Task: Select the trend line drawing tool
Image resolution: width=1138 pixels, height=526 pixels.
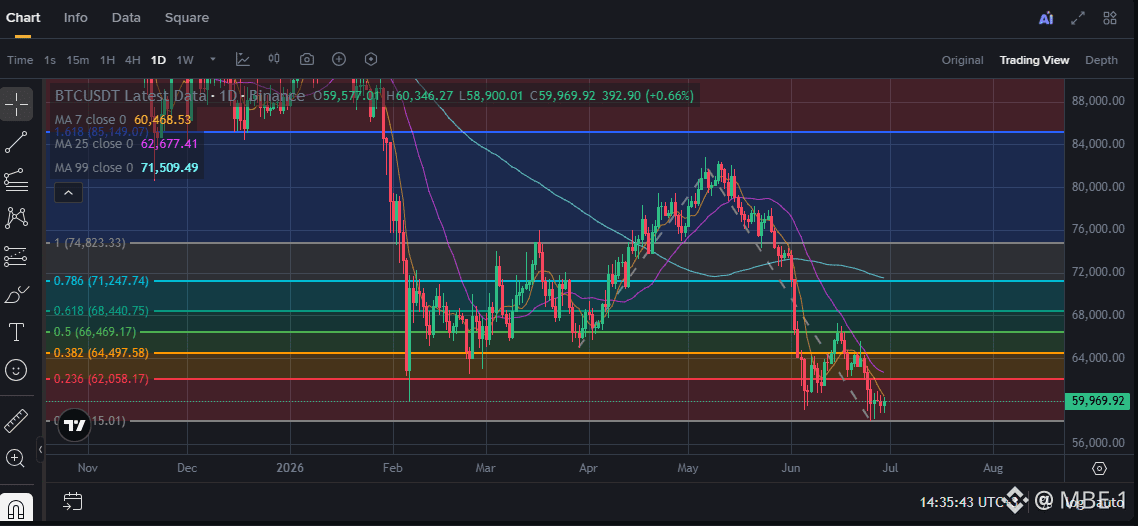Action: [x=16, y=142]
